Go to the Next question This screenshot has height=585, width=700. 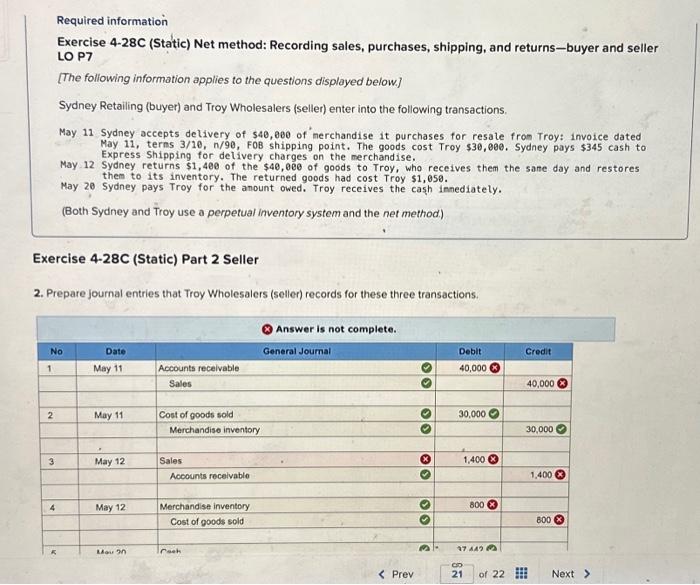tap(571, 573)
